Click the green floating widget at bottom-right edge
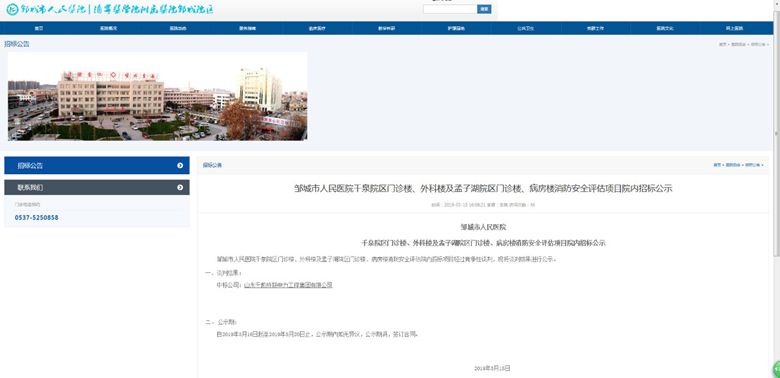The width and height of the screenshot is (780, 378). click(x=776, y=369)
